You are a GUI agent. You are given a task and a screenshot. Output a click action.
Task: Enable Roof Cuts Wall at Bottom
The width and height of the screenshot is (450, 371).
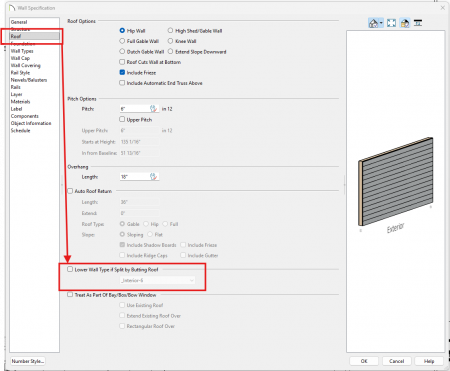[x=122, y=62]
